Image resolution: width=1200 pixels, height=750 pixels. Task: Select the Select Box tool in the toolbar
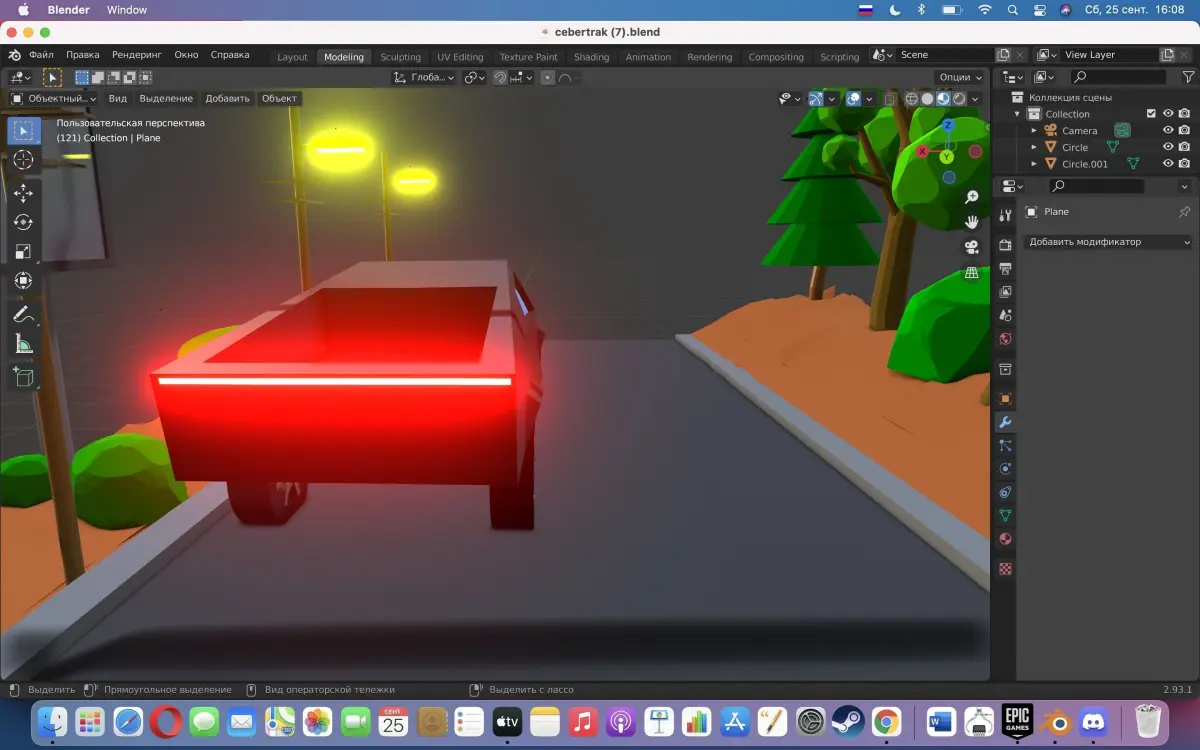coord(24,131)
